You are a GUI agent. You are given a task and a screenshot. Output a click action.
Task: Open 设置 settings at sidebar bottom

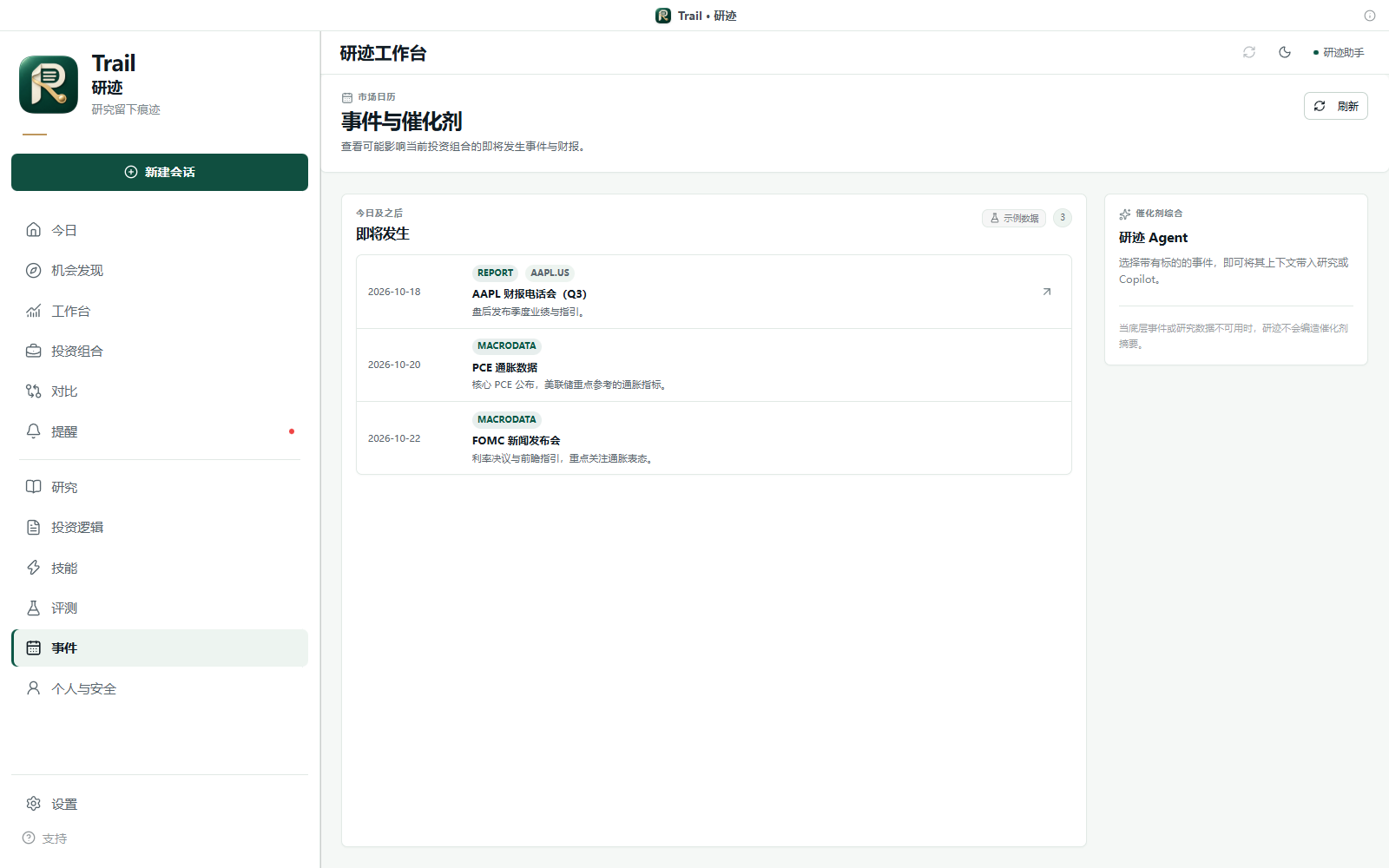click(160, 804)
